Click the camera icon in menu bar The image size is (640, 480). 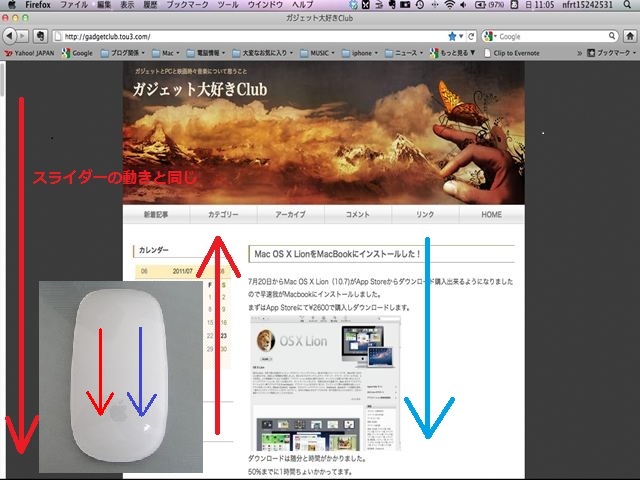tap(405, 5)
